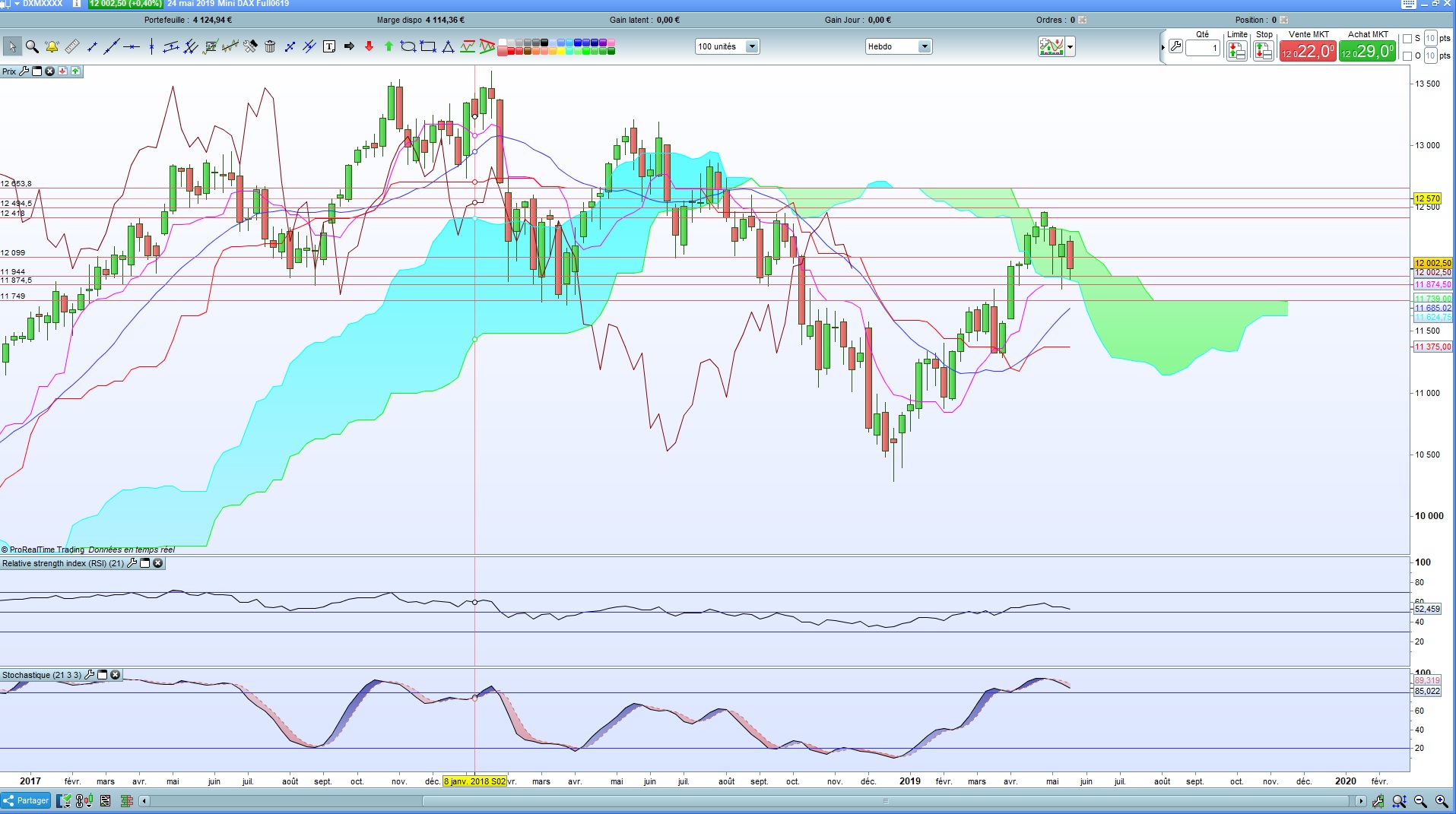The width and height of the screenshot is (1456, 814).
Task: Click the scrollbar left arrow
Action: 144,800
